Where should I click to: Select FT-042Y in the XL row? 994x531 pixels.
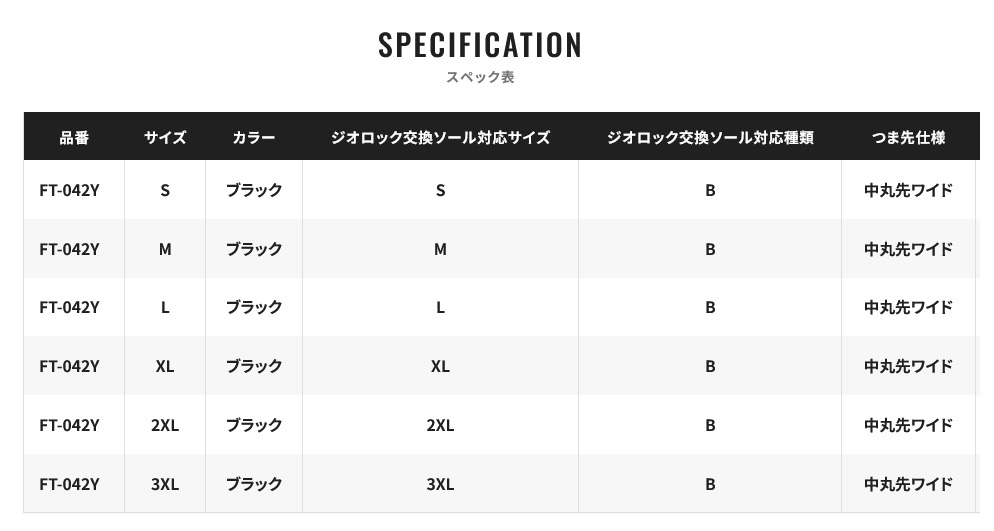coord(69,366)
